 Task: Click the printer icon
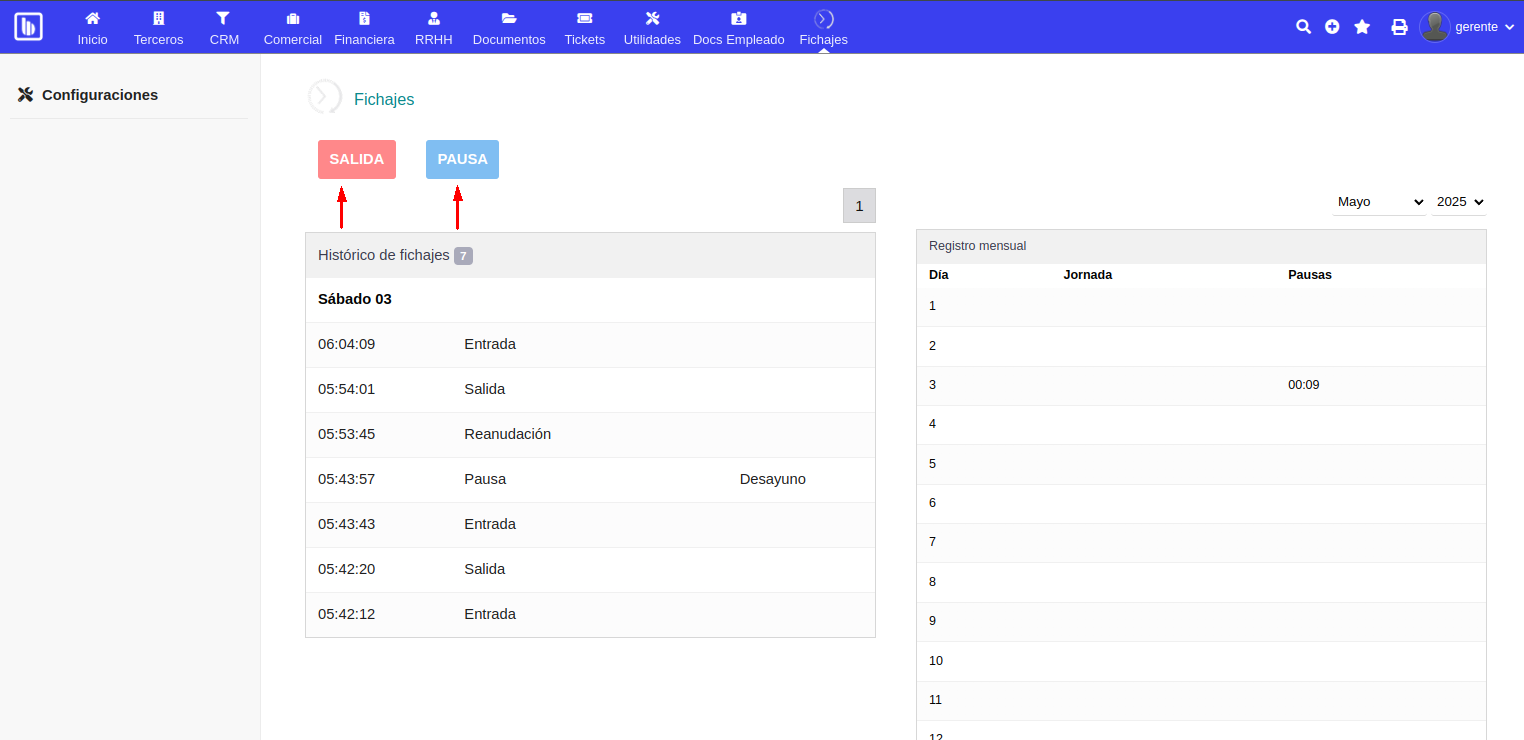coord(1399,27)
